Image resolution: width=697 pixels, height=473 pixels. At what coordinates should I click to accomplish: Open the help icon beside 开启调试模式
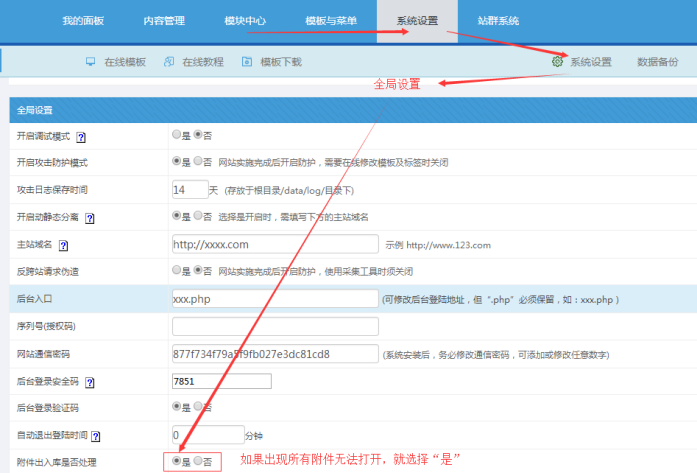80,135
